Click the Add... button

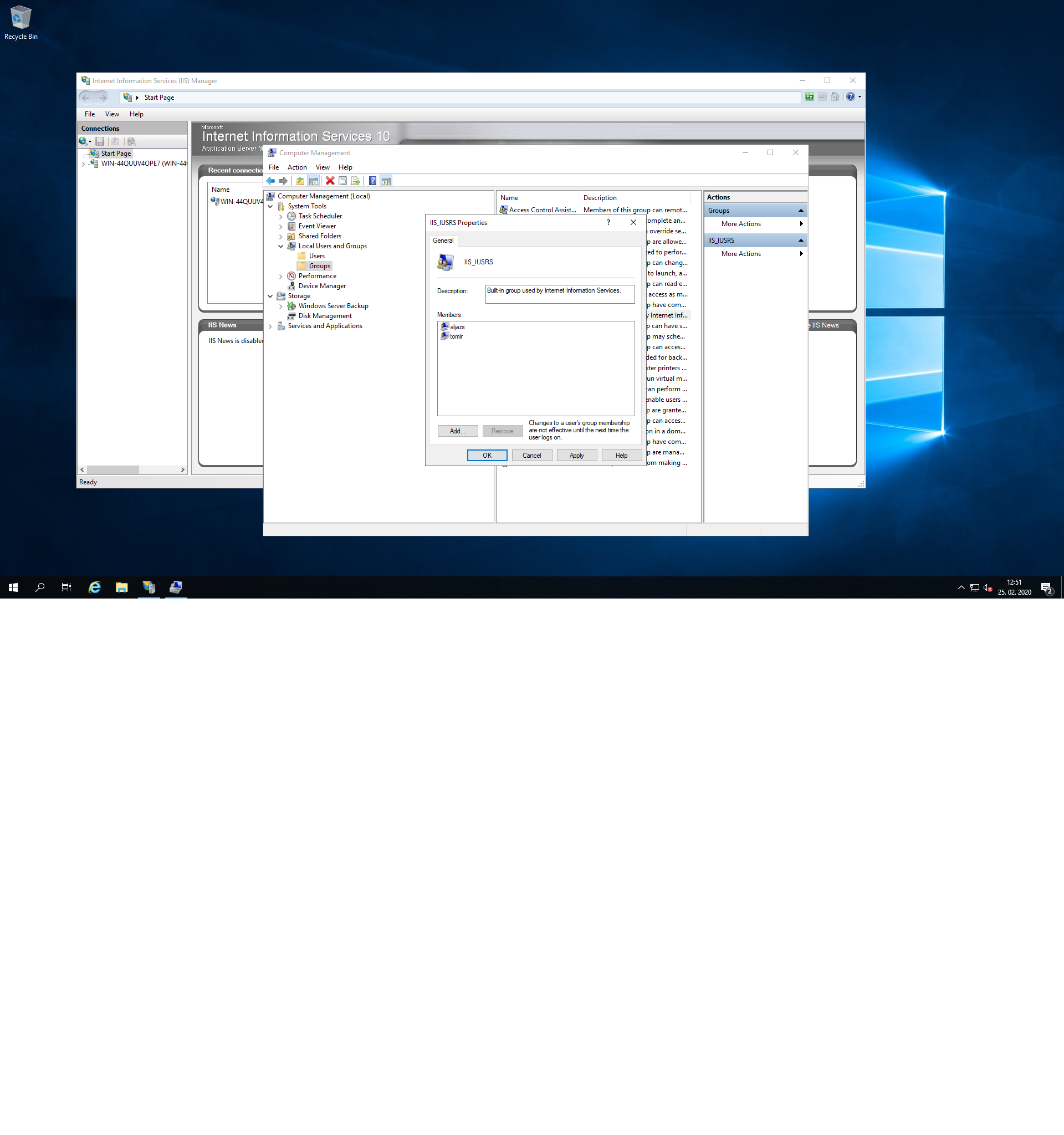coord(457,431)
